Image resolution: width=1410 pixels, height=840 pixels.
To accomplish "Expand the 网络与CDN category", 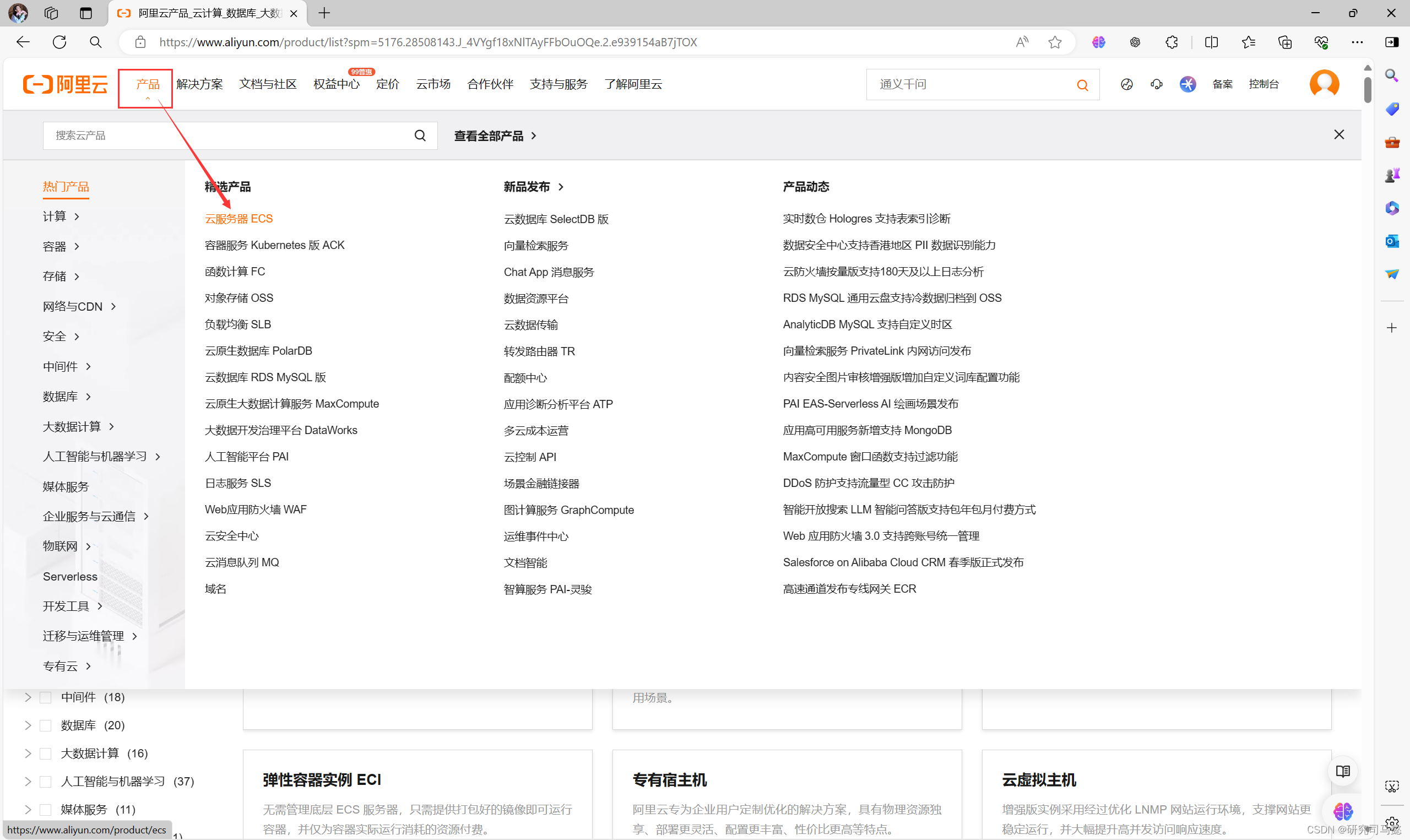I will (x=79, y=306).
